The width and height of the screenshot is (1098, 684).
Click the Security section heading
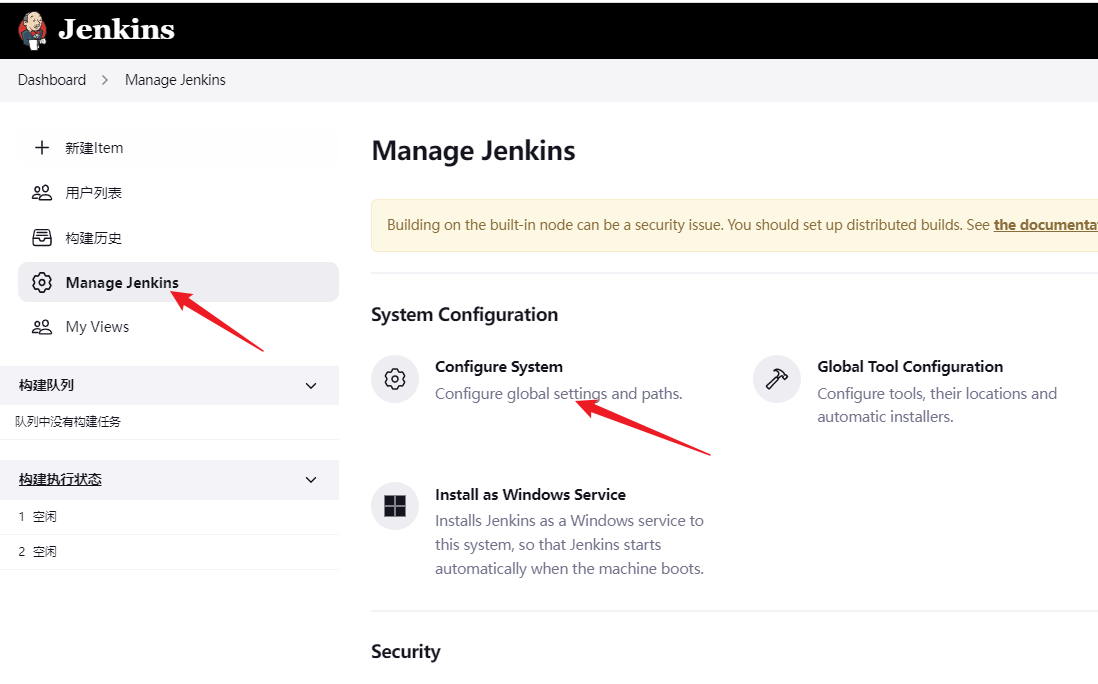405,652
